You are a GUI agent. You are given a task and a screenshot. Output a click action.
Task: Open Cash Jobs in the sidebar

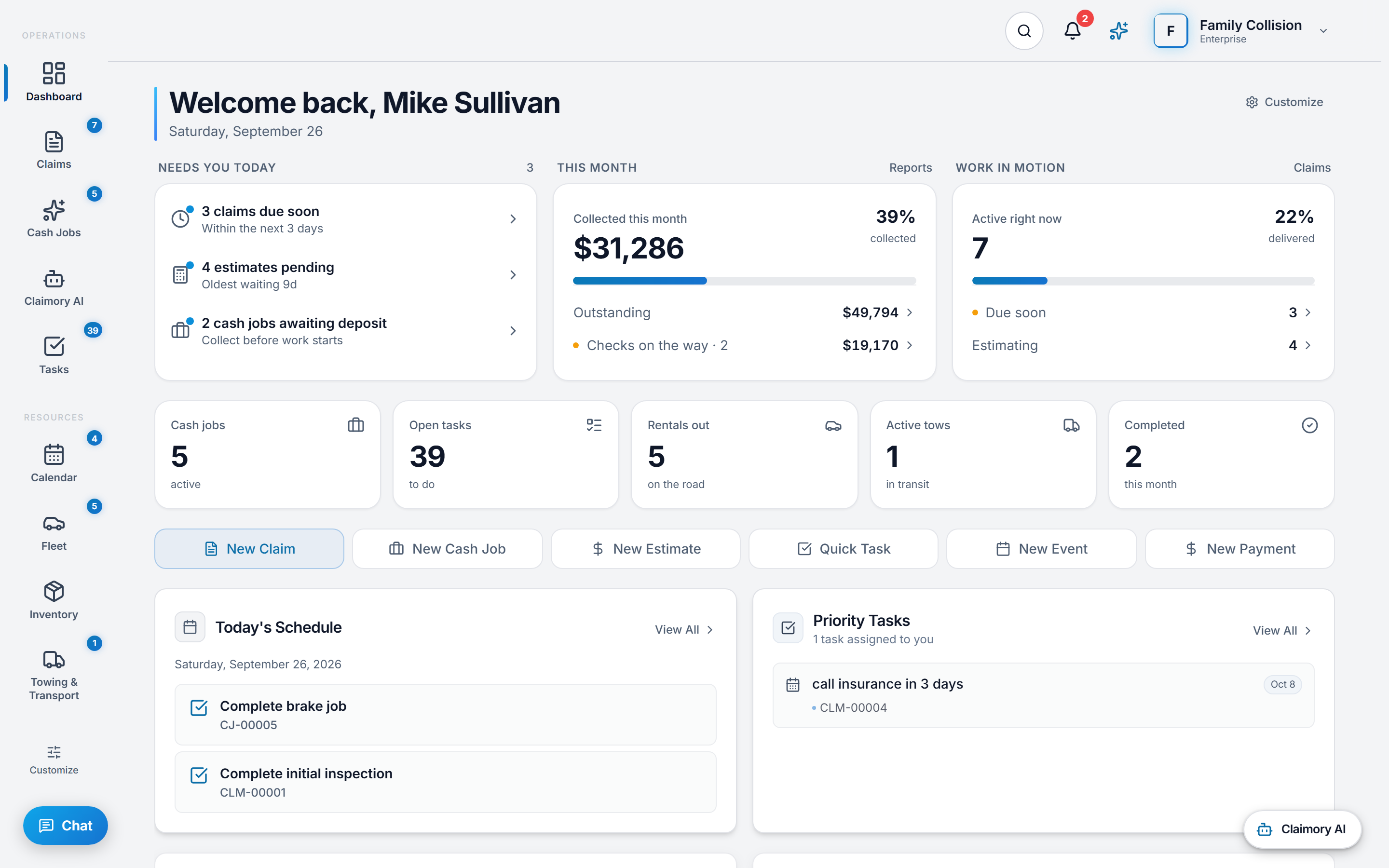[54, 218]
